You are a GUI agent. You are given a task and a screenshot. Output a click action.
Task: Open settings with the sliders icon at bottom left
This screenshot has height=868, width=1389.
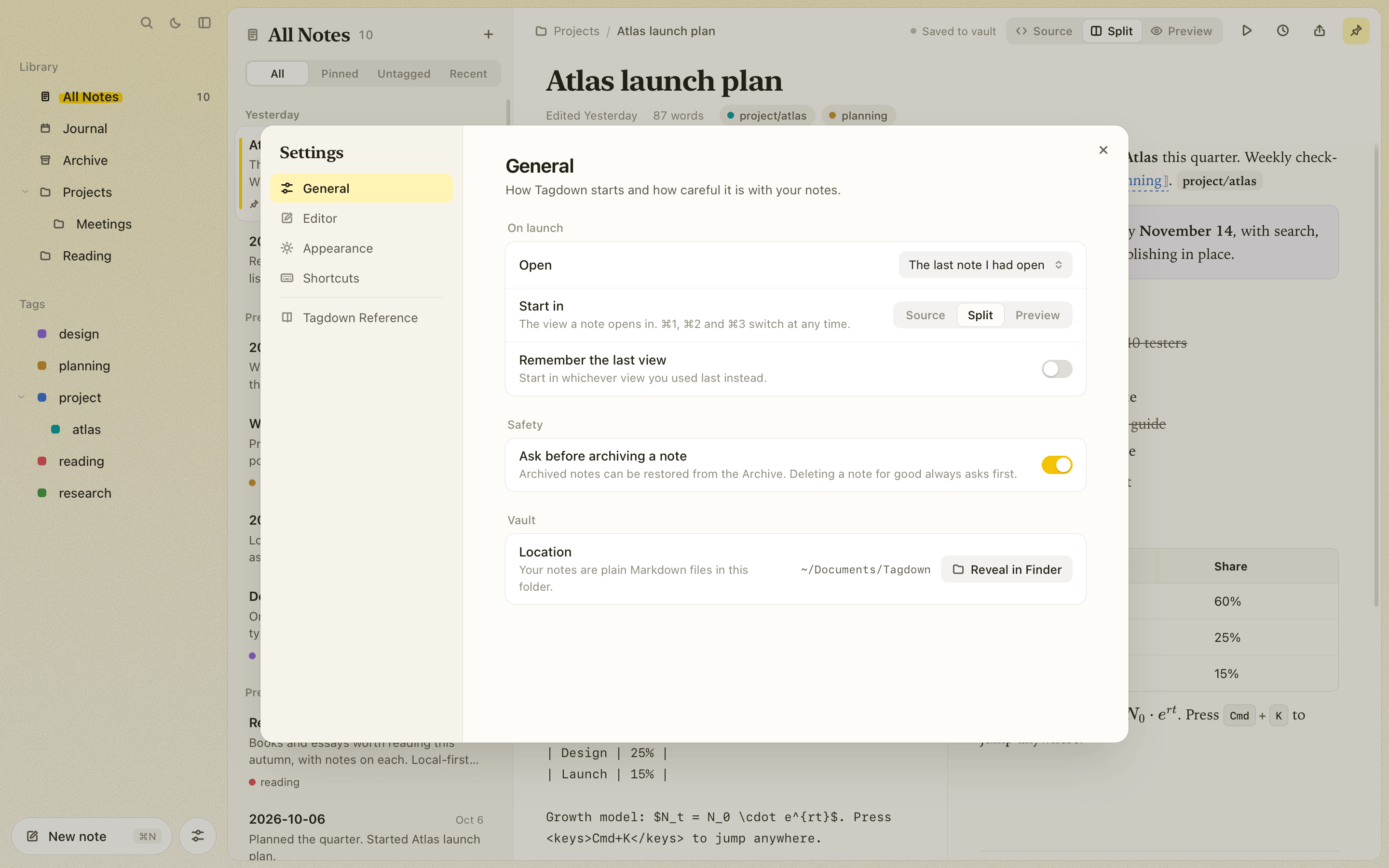[x=197, y=836]
